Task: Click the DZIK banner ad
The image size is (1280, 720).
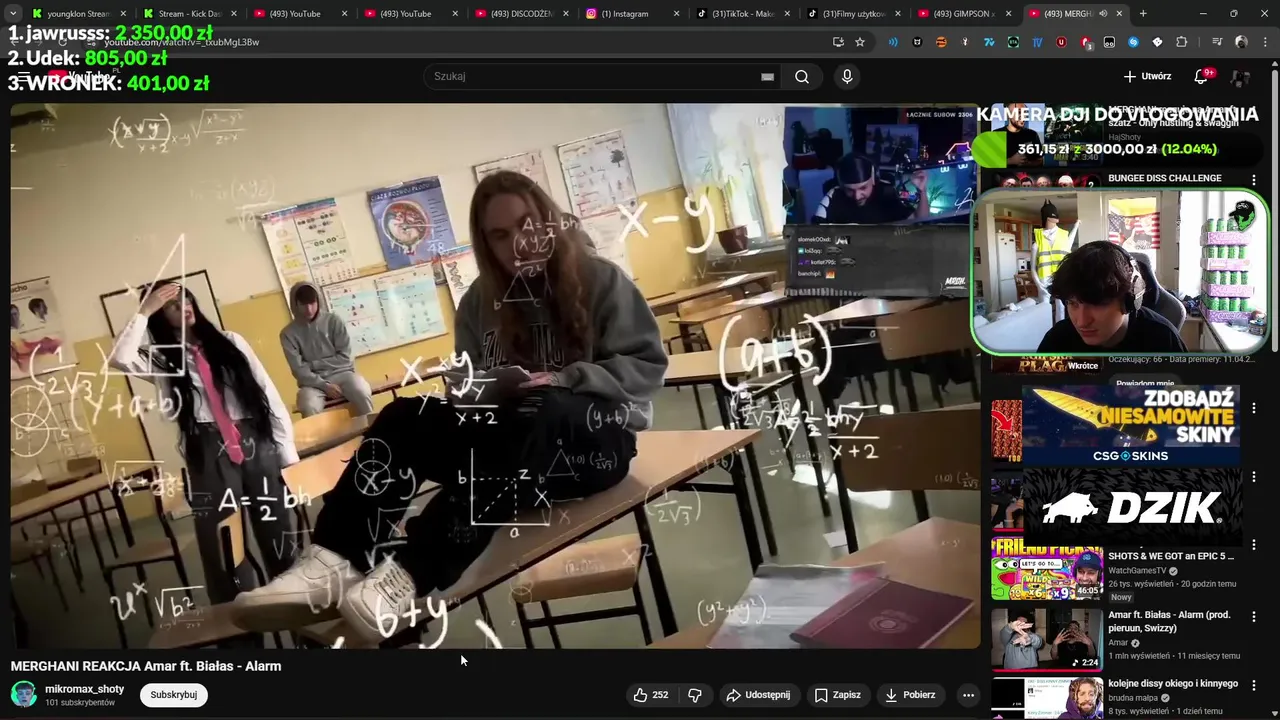Action: point(1131,508)
